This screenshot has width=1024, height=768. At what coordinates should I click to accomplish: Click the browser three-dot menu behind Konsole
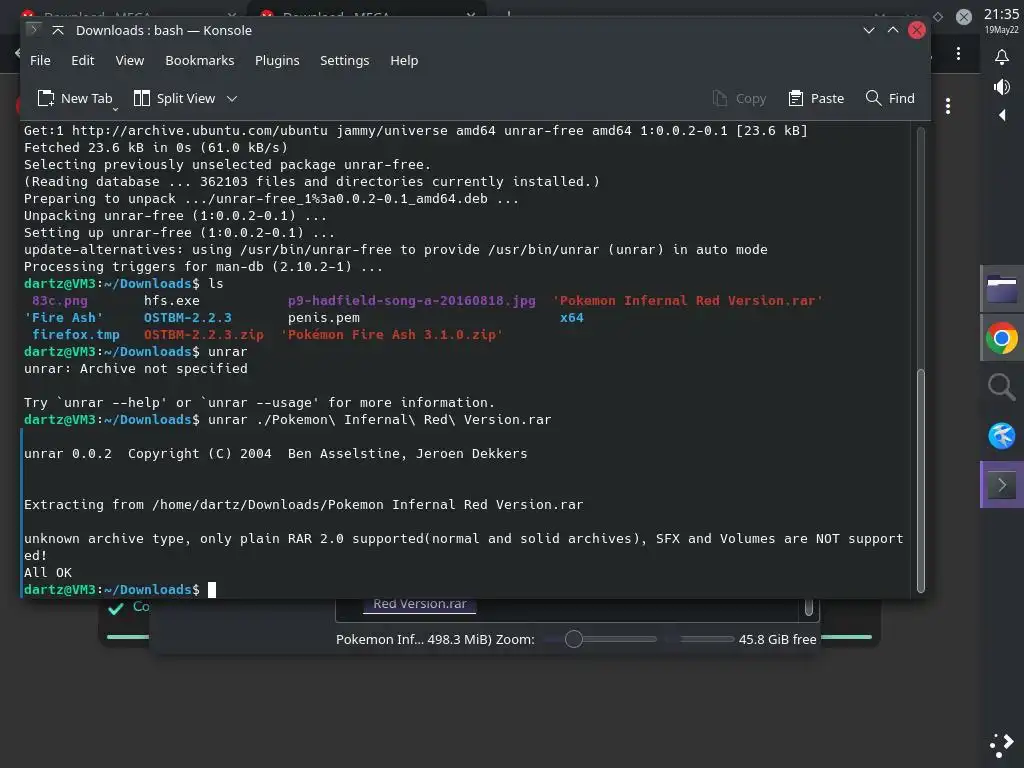pos(958,54)
